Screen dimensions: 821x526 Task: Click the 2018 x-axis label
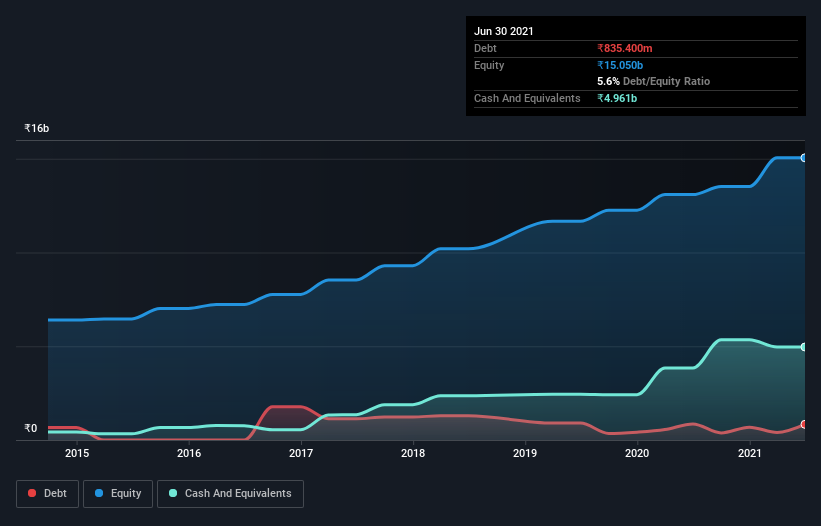[413, 453]
